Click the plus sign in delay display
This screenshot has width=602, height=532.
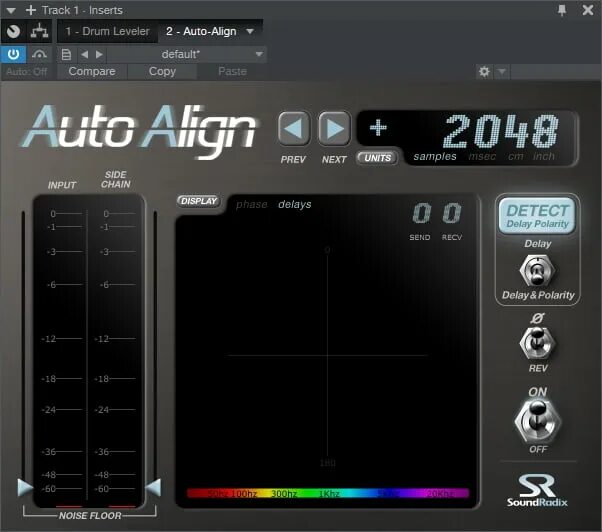pyautogui.click(x=378, y=128)
